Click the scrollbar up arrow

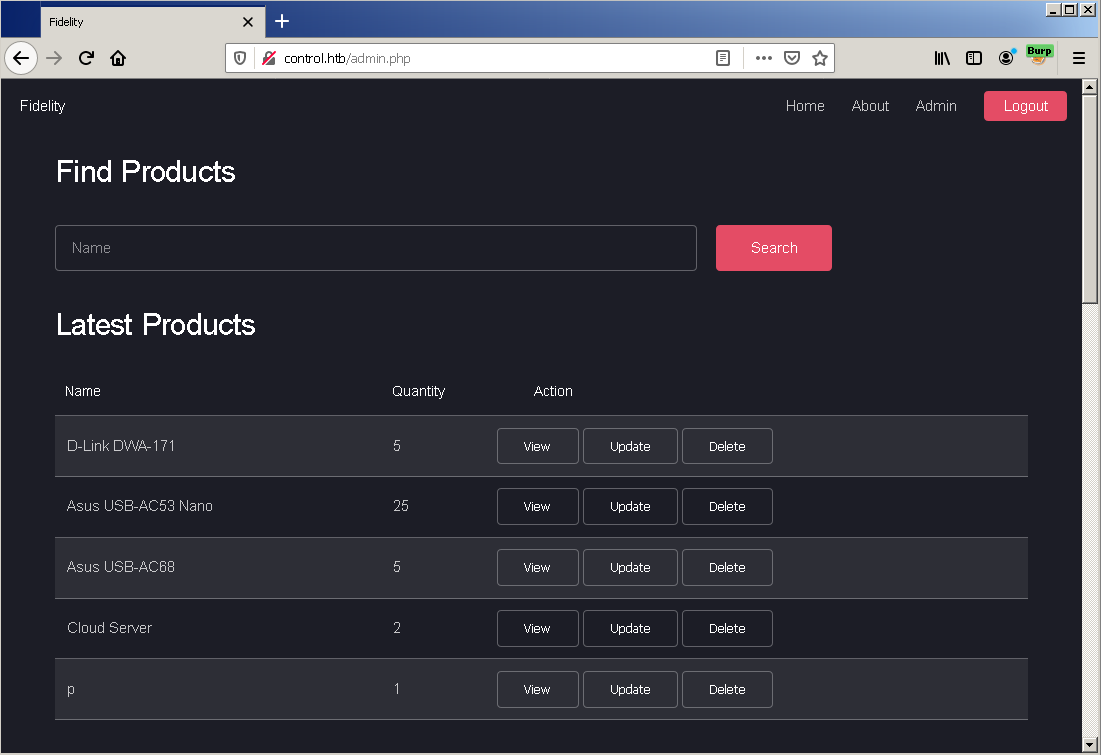(x=1090, y=87)
